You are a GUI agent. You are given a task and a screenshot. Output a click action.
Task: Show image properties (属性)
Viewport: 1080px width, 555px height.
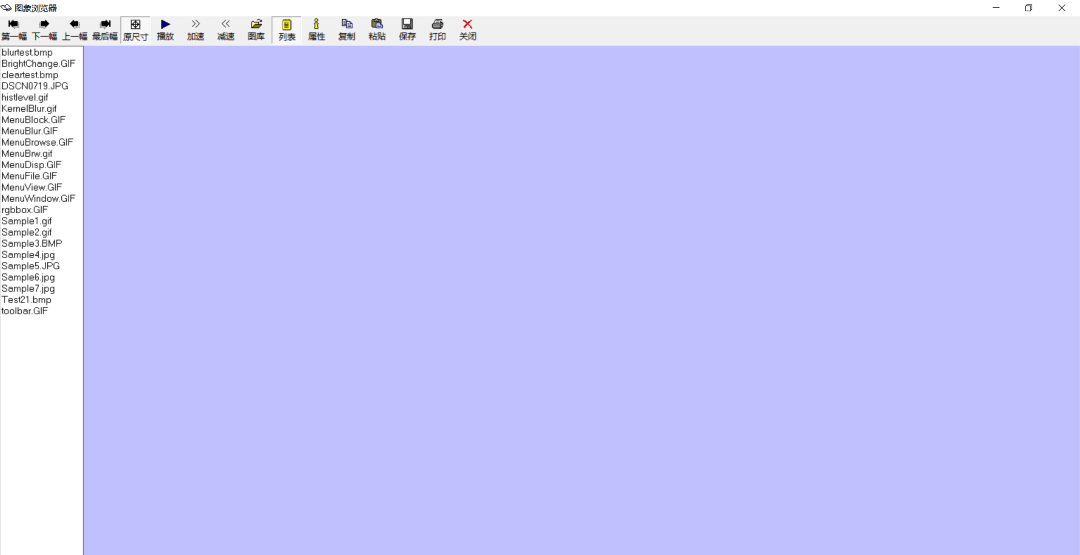(x=316, y=29)
